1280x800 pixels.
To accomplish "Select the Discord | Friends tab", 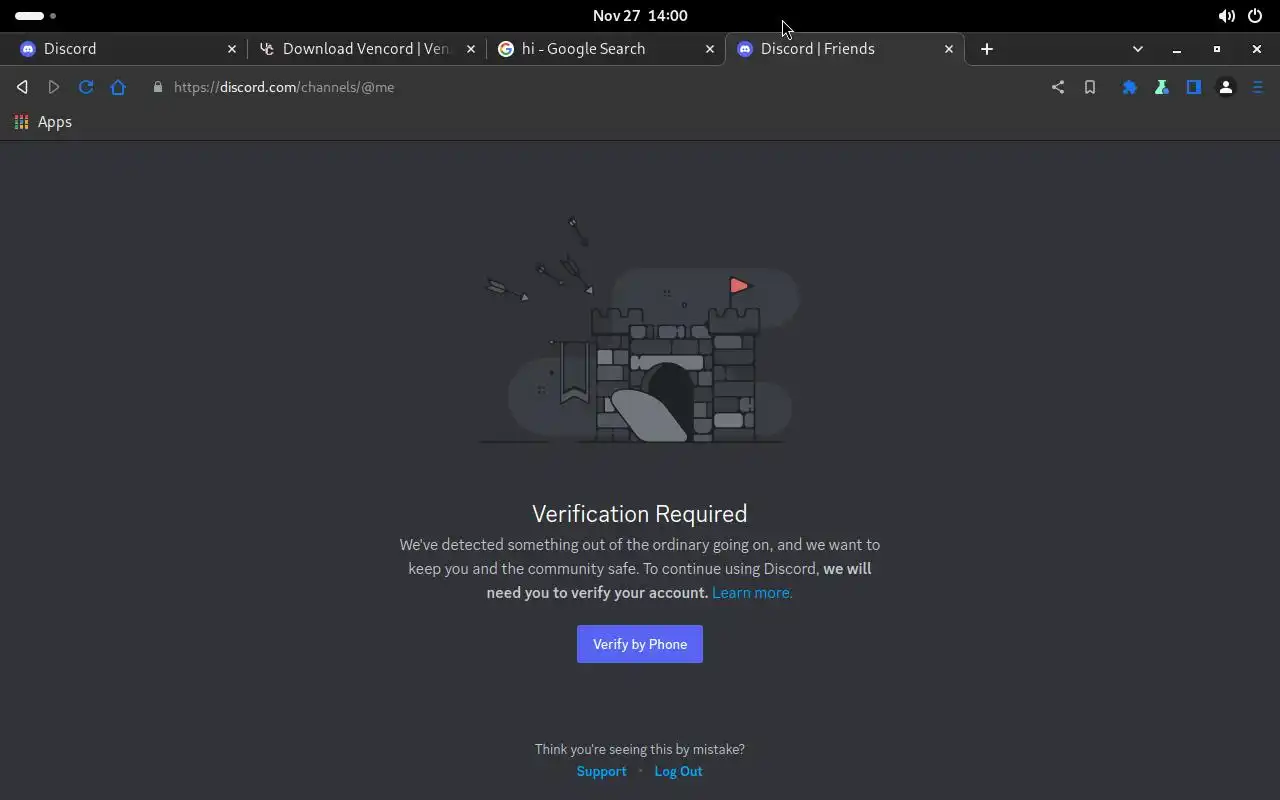I will click(x=845, y=49).
